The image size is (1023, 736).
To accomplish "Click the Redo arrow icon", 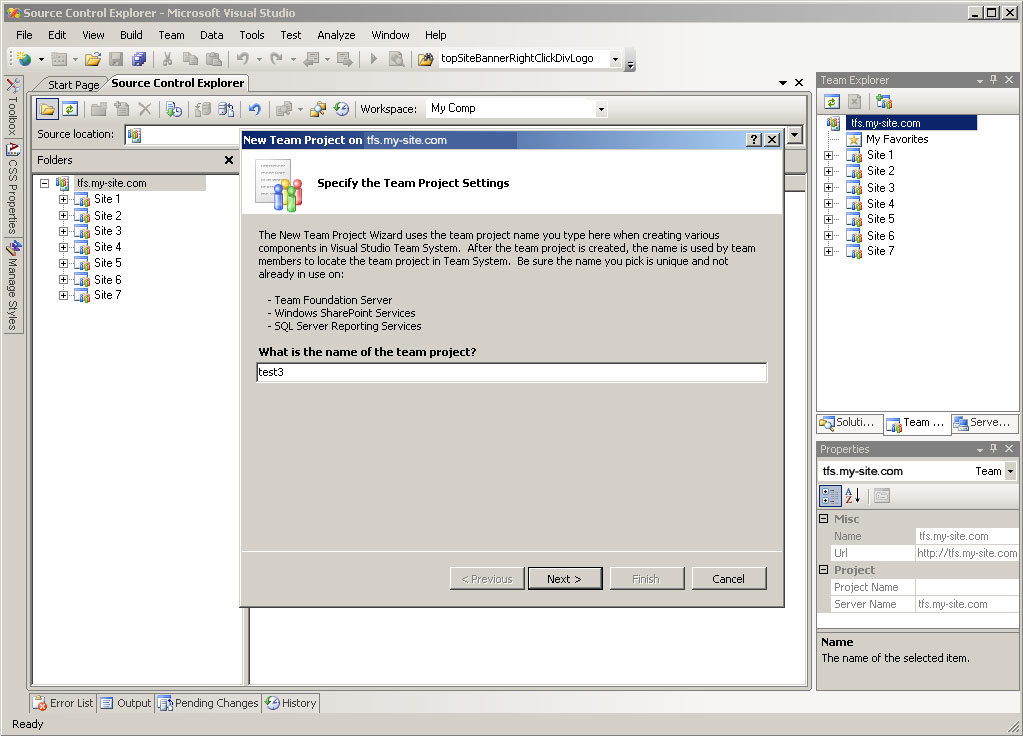I will point(277,59).
